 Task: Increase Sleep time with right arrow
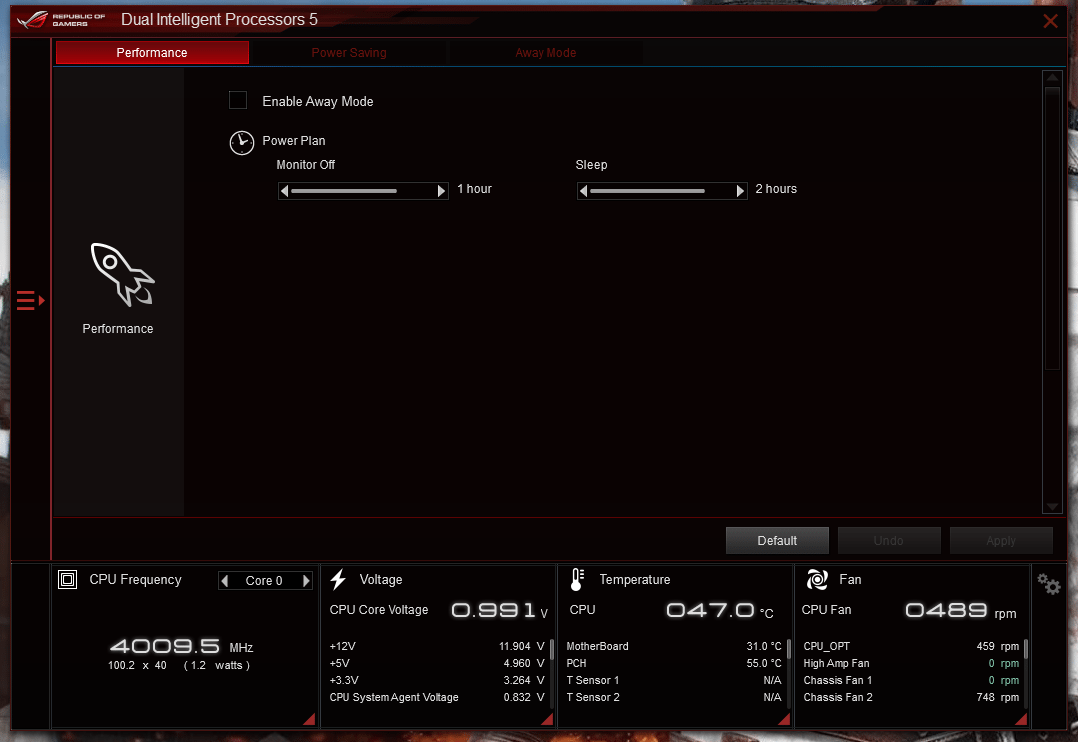pyautogui.click(x=740, y=191)
